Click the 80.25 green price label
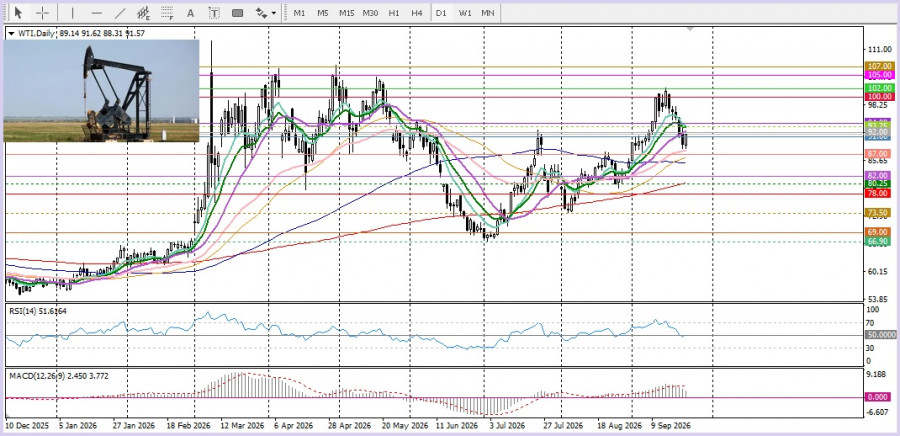This screenshot has width=900, height=436. [880, 184]
